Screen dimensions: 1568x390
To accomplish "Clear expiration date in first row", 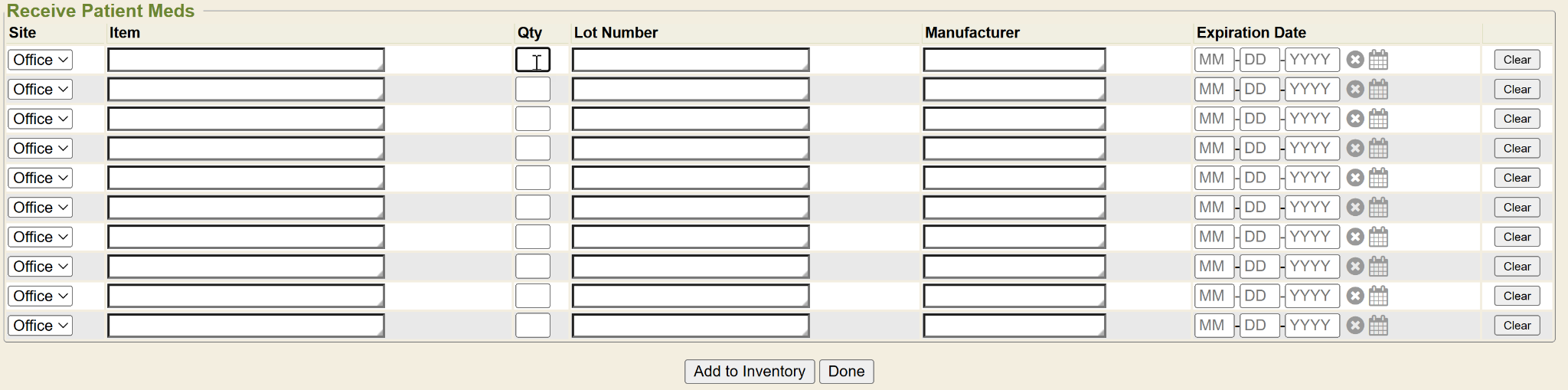I will pyautogui.click(x=1355, y=60).
